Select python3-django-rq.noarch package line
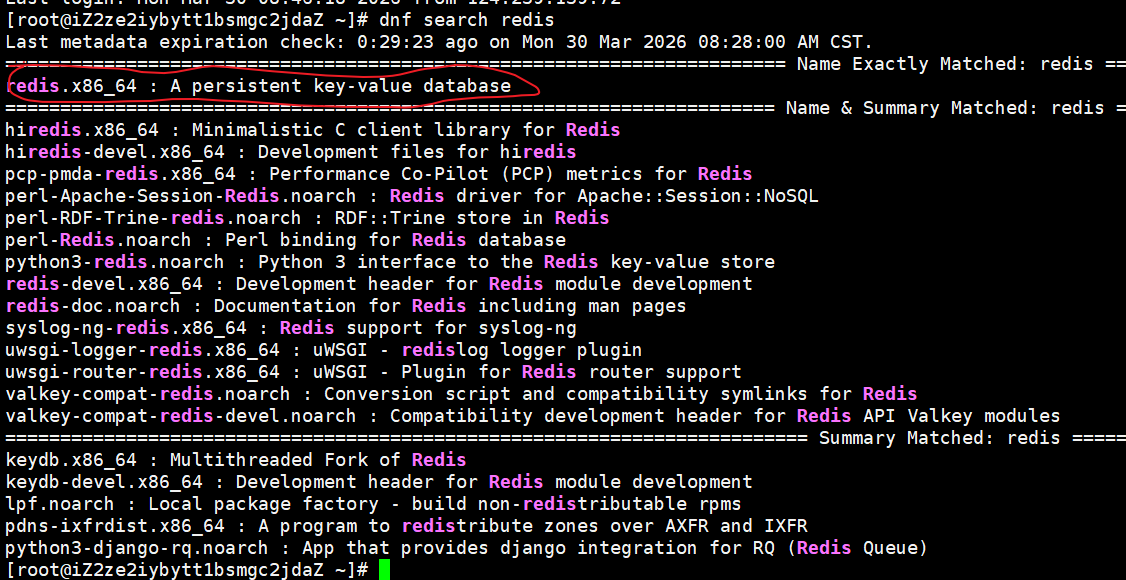 click(x=466, y=548)
